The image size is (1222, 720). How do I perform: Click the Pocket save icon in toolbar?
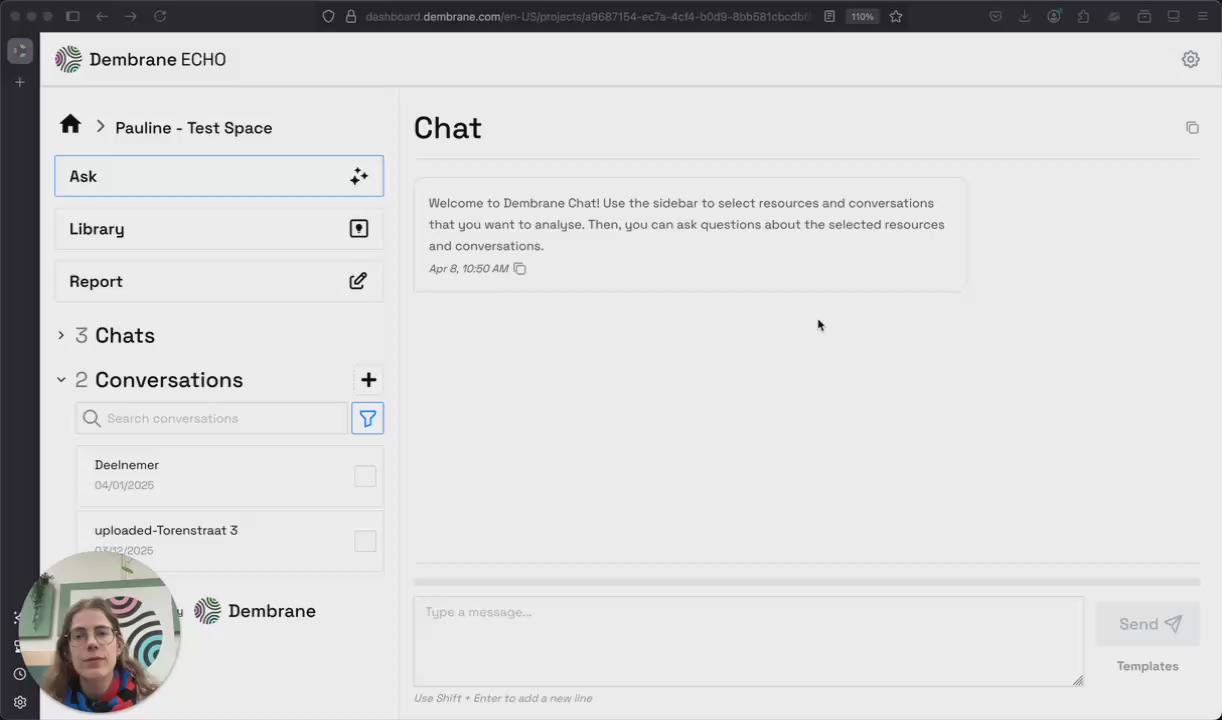(995, 16)
